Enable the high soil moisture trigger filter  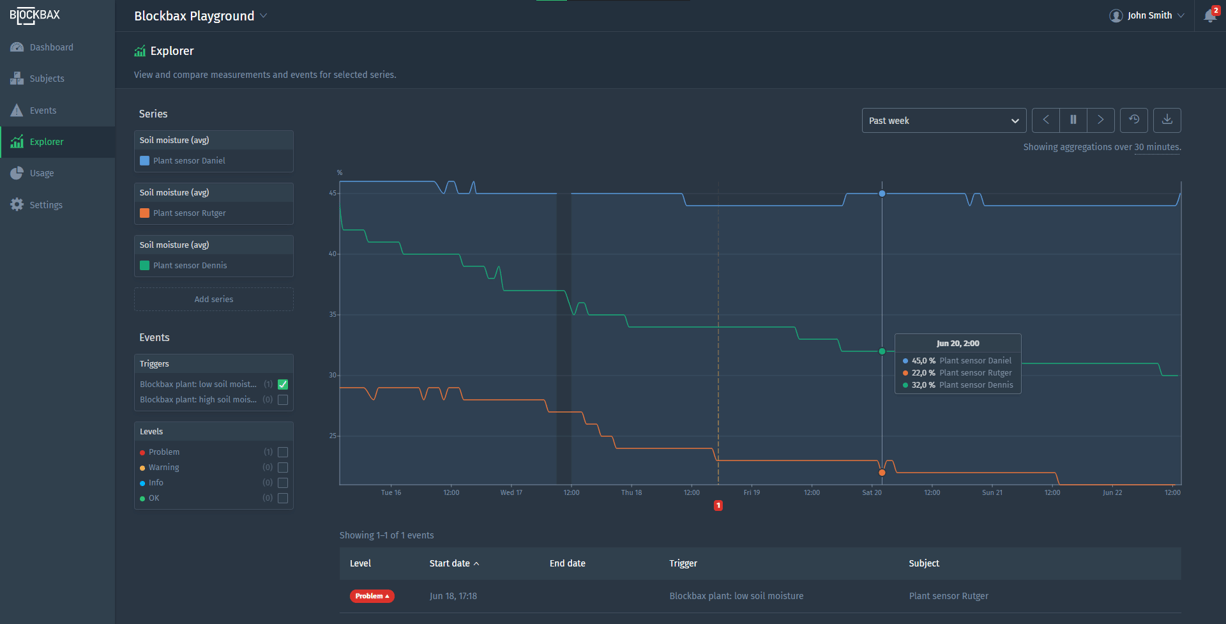[x=281, y=399]
